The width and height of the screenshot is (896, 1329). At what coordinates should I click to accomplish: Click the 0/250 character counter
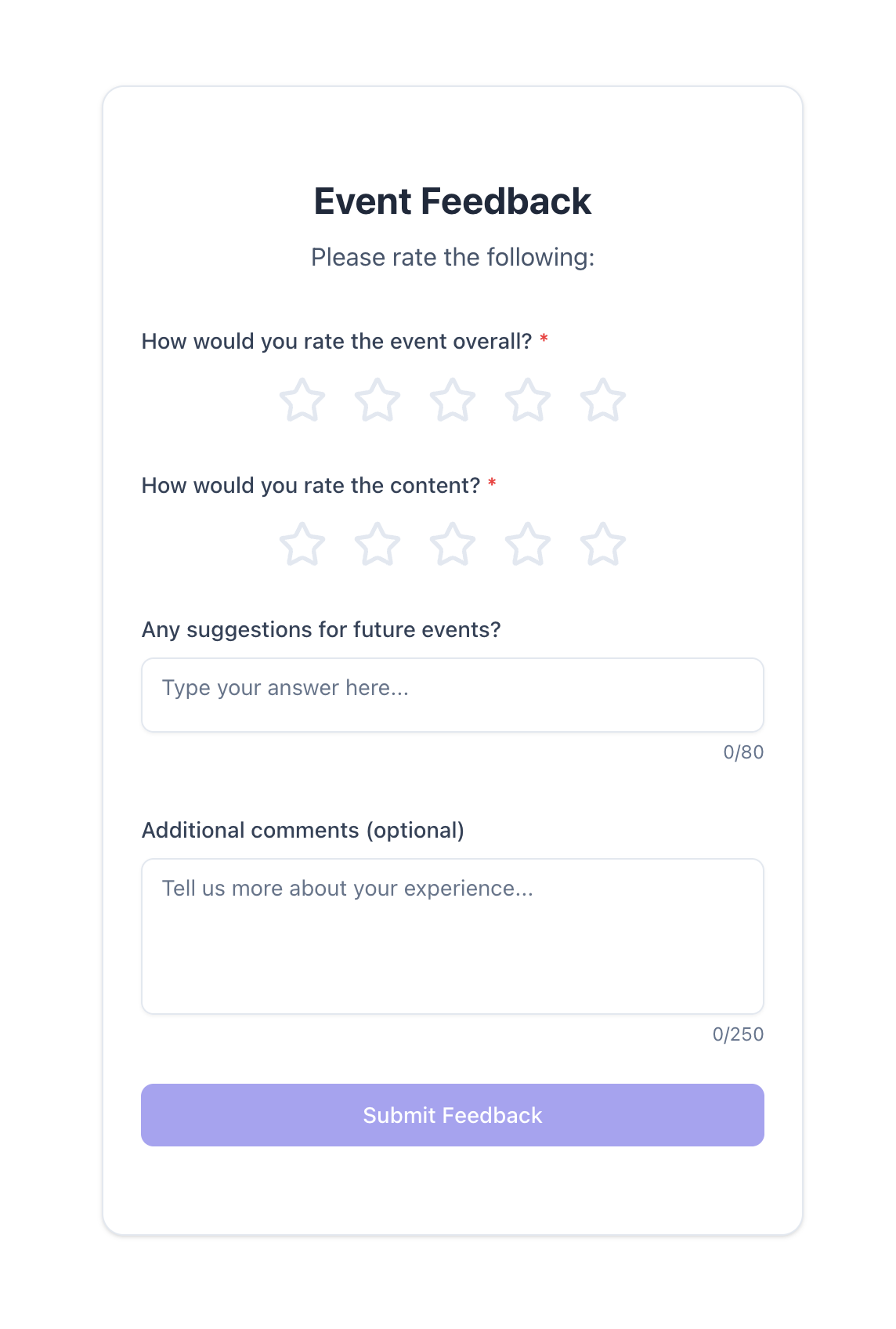coord(738,1035)
